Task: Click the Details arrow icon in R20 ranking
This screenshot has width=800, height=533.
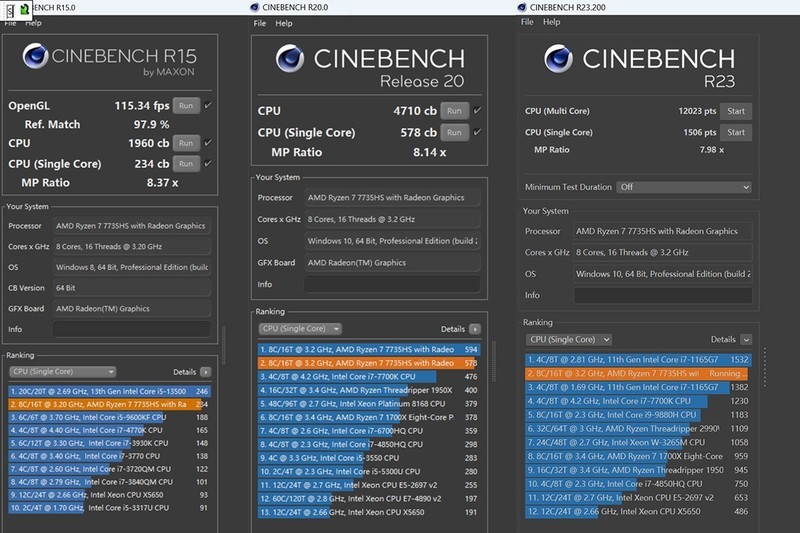Action: (475, 328)
